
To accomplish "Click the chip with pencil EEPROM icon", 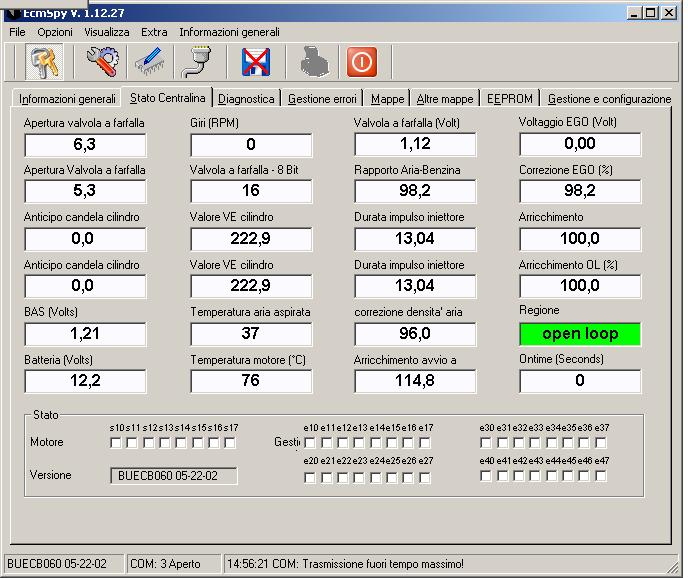I will tap(150, 62).
